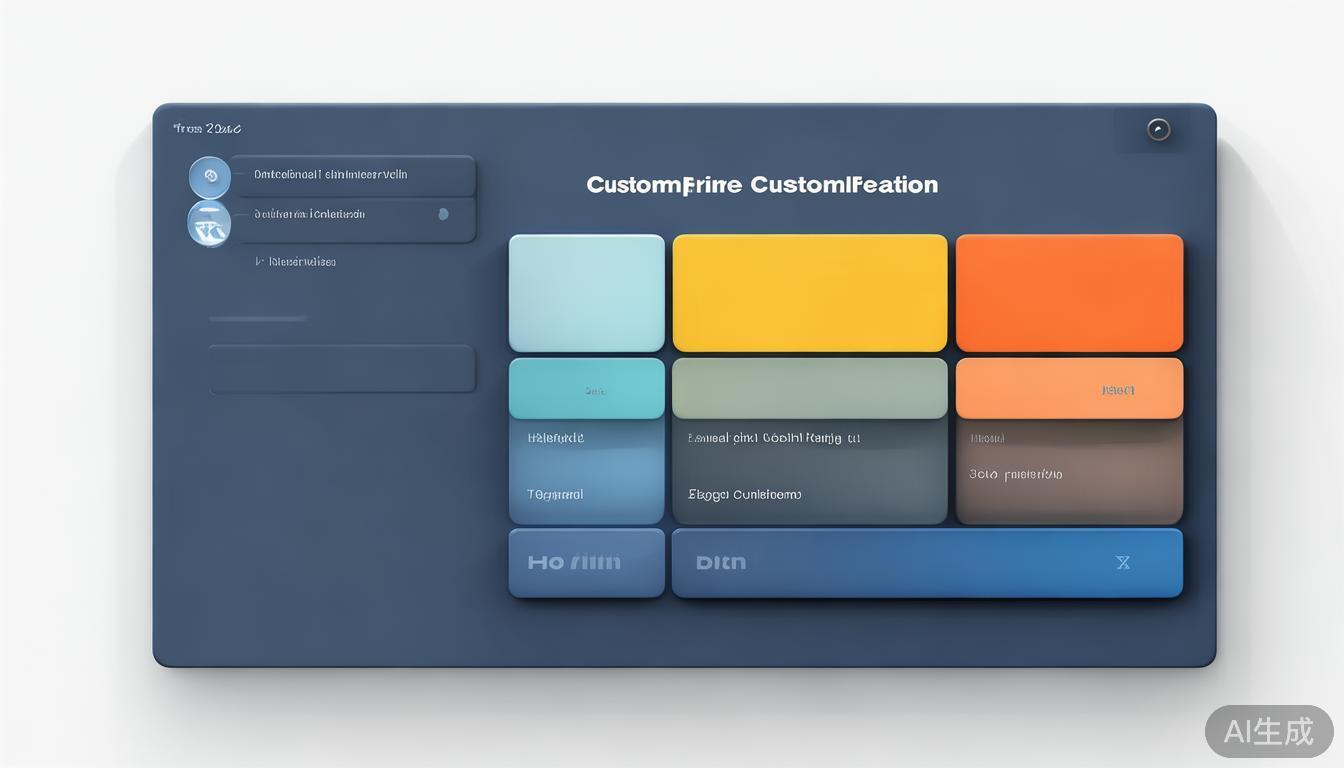This screenshot has width=1344, height=768.
Task: Toggle the small dot in second sidebar row
Action: click(x=443, y=214)
